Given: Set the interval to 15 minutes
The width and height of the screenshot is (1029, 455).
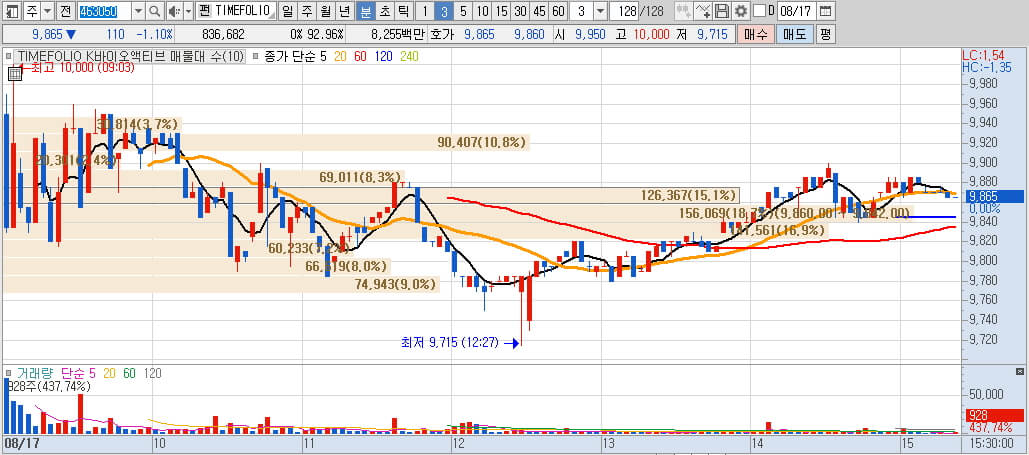Looking at the screenshot, I should 501,11.
